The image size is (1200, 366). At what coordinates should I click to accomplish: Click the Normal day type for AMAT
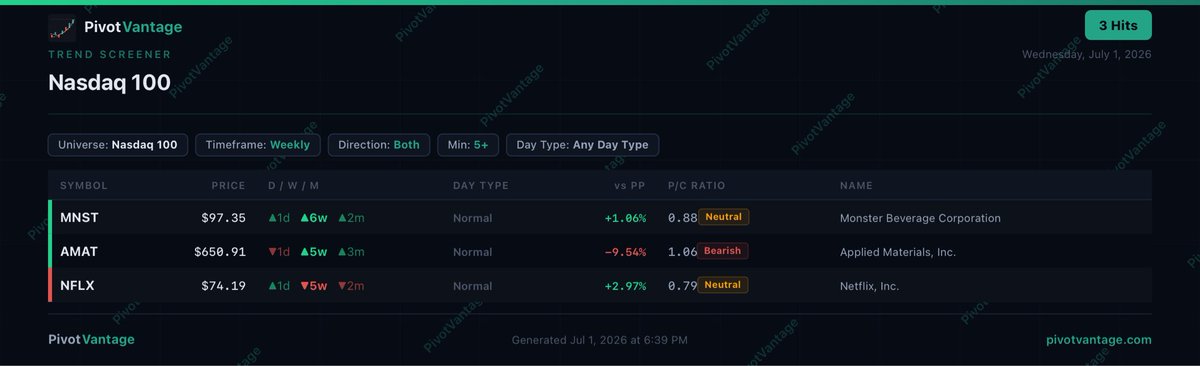pos(472,252)
